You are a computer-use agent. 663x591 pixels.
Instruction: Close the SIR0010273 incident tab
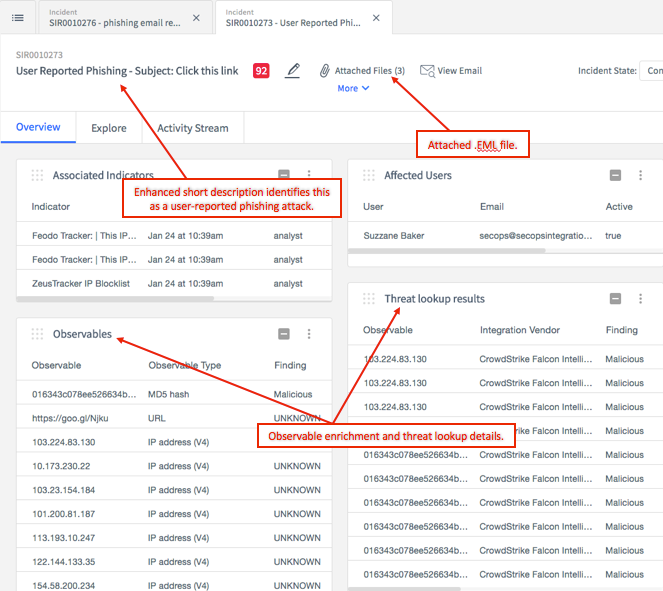point(376,18)
